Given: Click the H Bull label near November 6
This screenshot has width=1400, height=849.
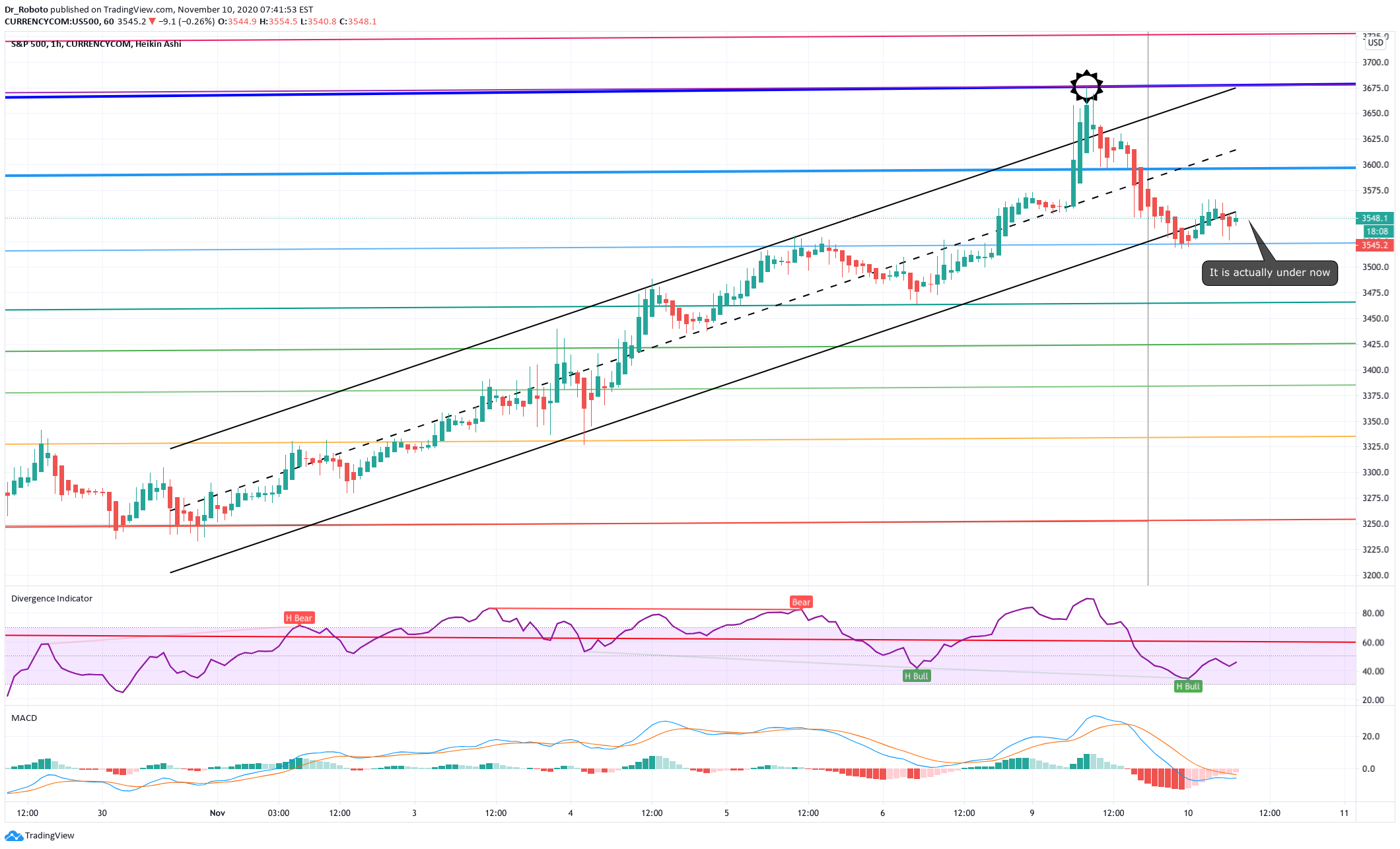Looking at the screenshot, I should click(917, 676).
